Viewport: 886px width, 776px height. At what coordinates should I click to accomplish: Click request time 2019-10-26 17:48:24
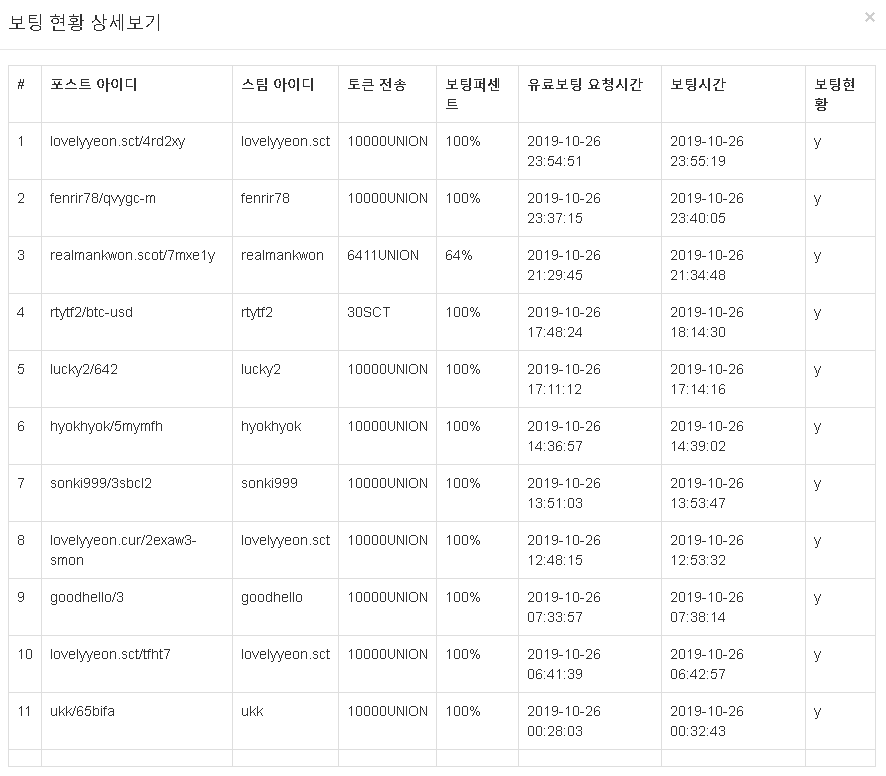(564, 323)
